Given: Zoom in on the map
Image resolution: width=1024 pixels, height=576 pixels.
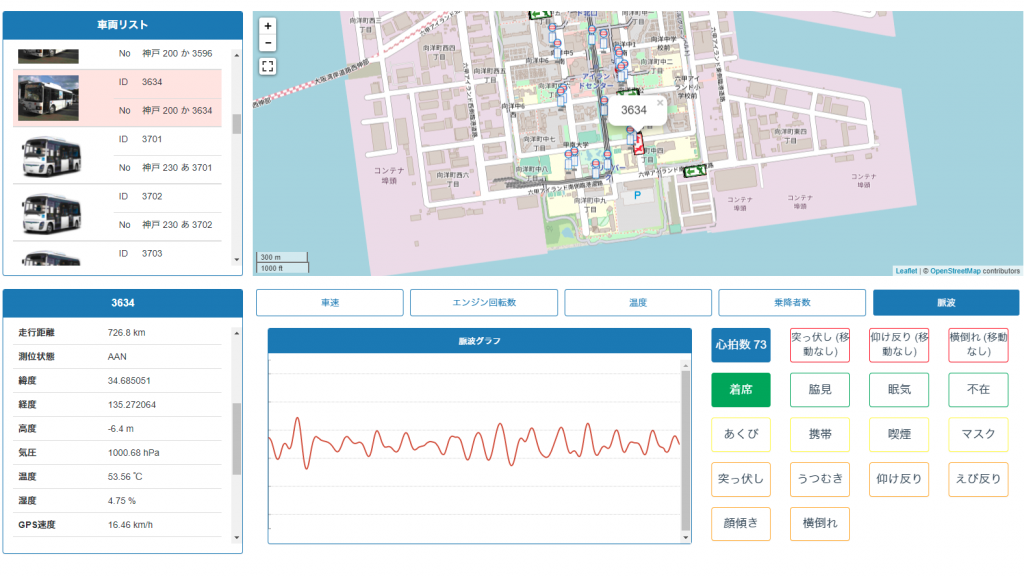Looking at the screenshot, I should coord(267,26).
